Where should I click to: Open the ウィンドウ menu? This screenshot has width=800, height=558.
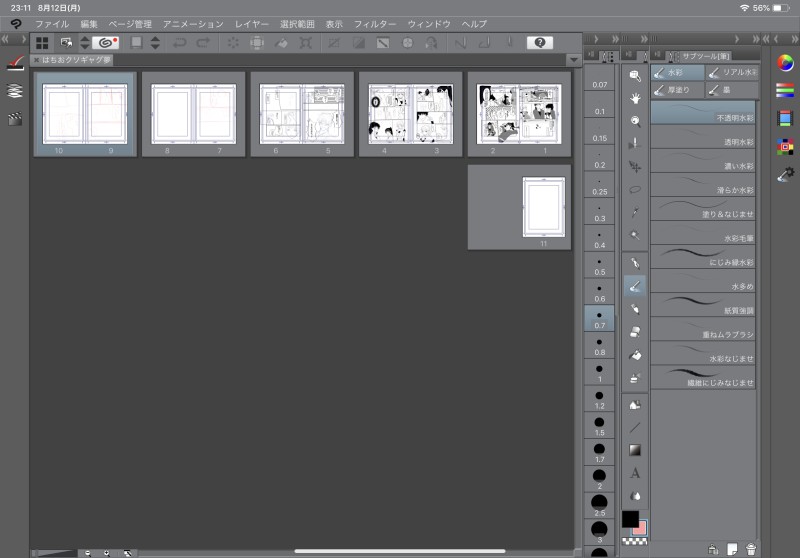tap(429, 24)
